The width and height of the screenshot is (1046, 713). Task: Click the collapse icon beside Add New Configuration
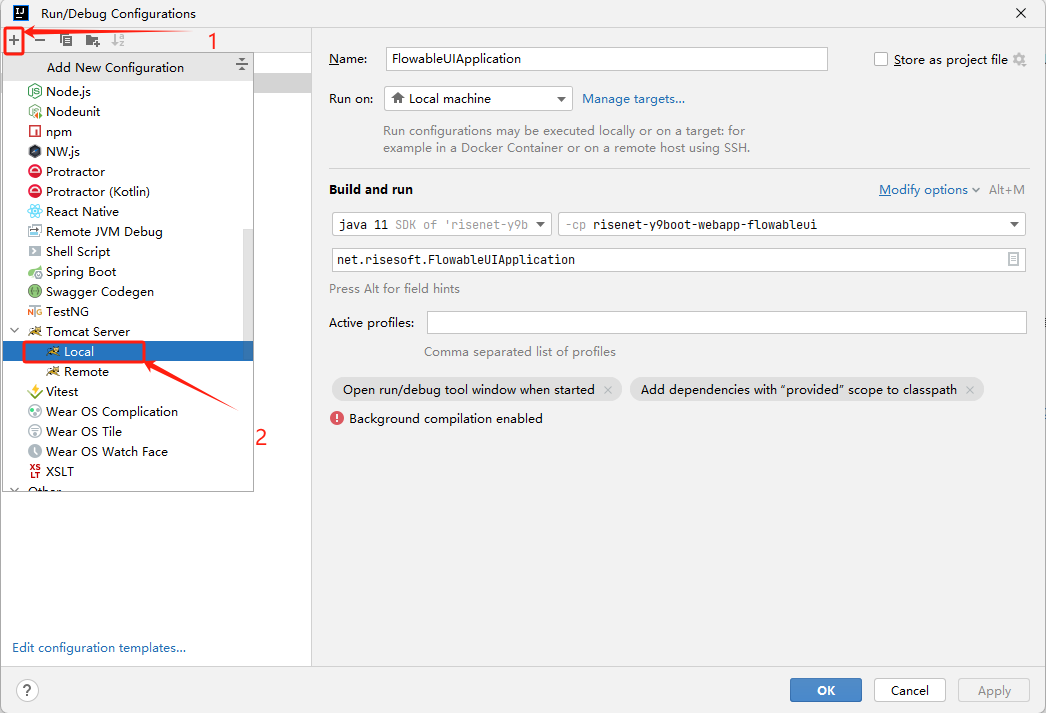click(241, 65)
